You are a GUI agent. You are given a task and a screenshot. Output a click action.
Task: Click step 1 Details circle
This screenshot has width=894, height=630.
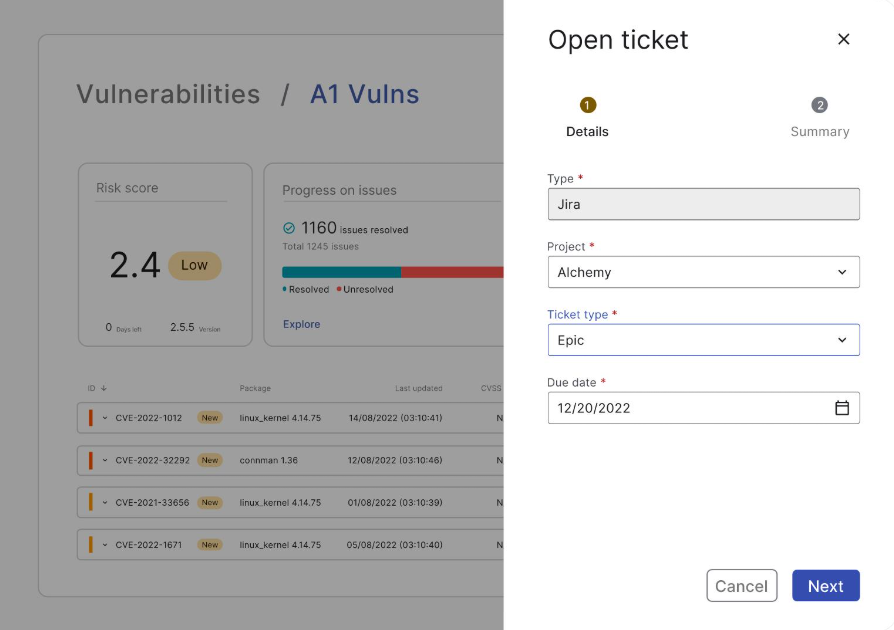click(587, 105)
